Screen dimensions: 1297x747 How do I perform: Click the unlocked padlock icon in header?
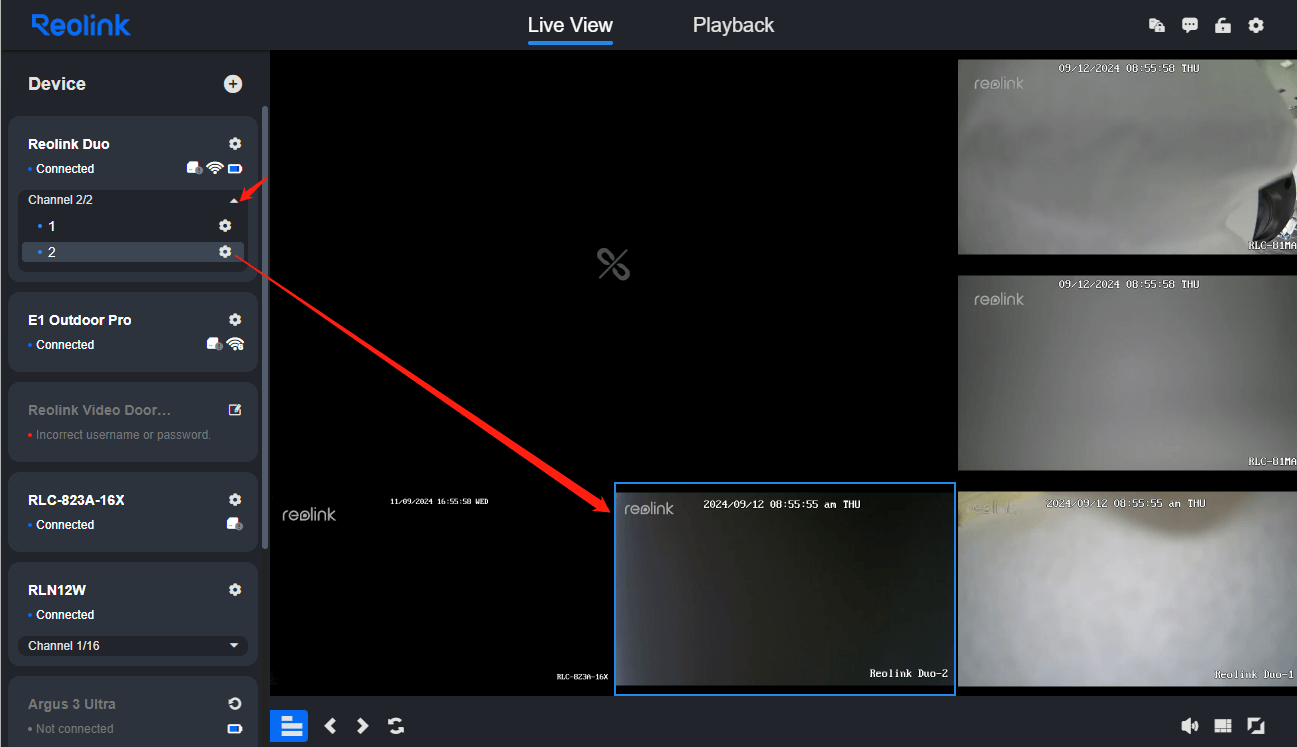tap(1223, 26)
